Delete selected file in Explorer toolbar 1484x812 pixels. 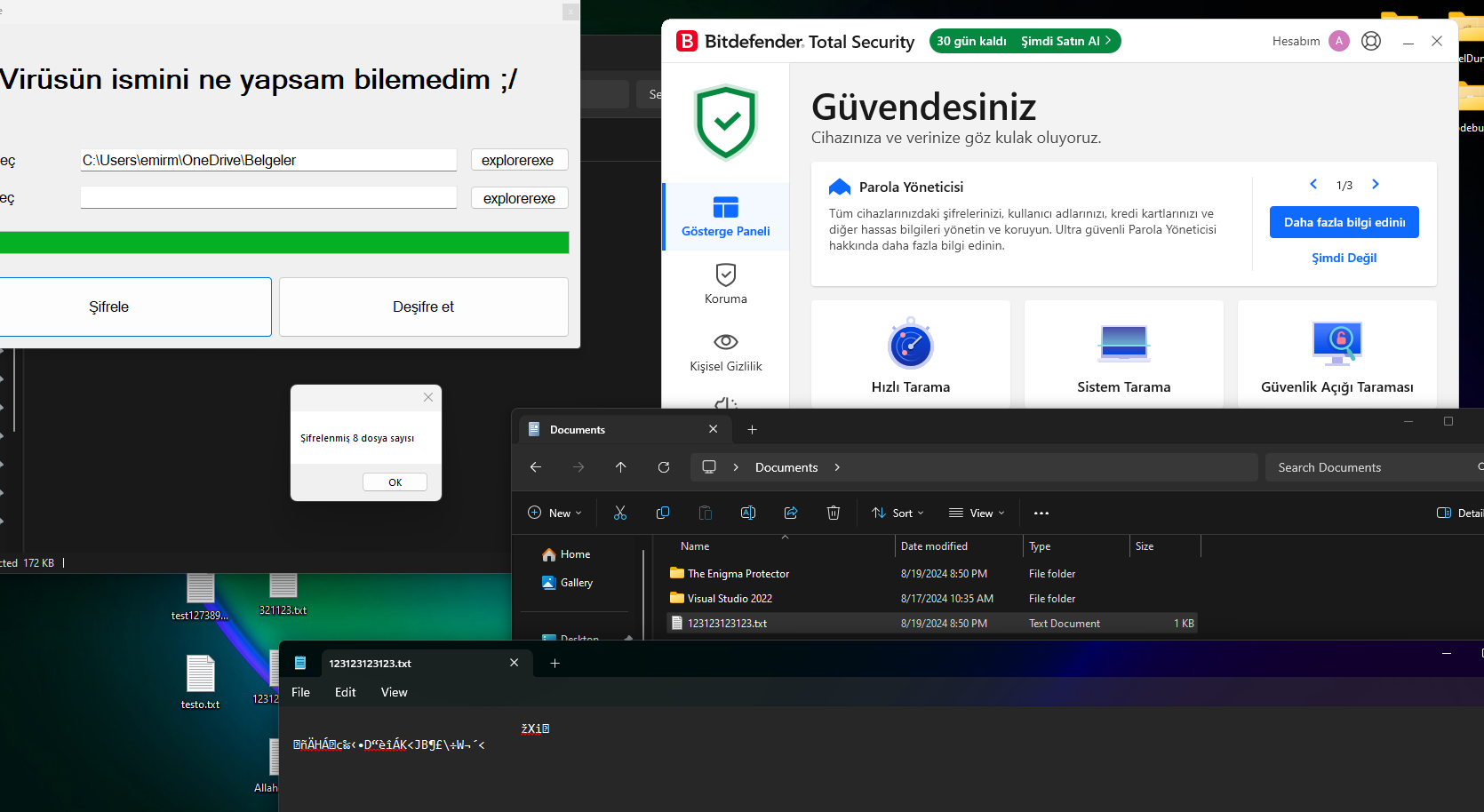(834, 513)
